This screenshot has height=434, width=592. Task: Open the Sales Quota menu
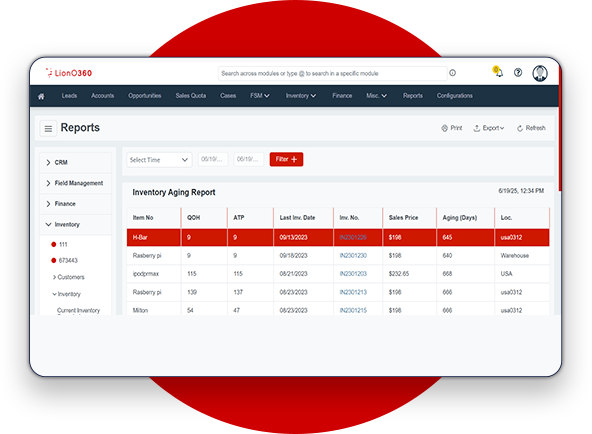coord(191,96)
